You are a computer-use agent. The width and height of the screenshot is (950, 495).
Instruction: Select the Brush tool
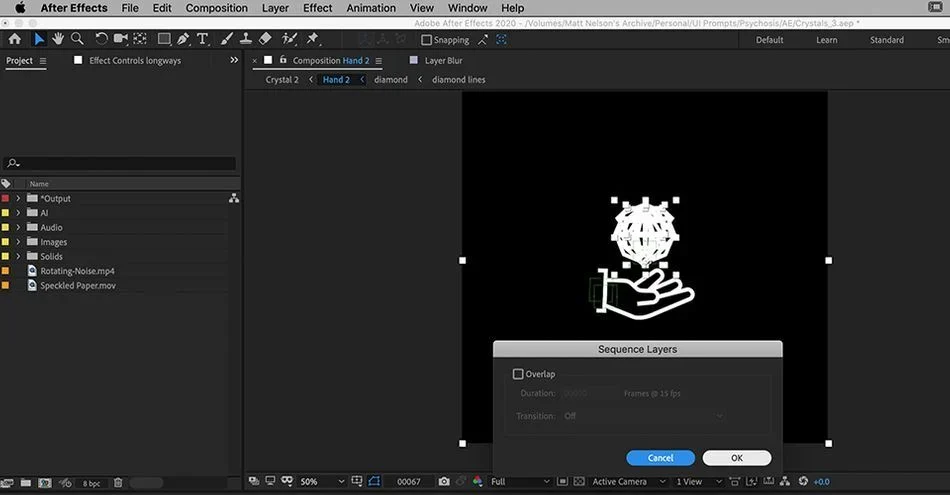[227, 39]
